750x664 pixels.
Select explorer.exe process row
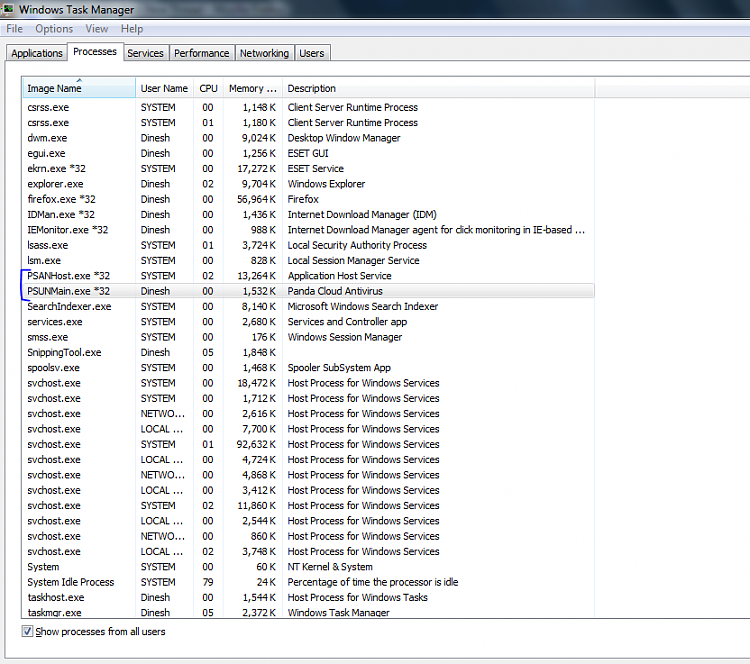[x=309, y=184]
